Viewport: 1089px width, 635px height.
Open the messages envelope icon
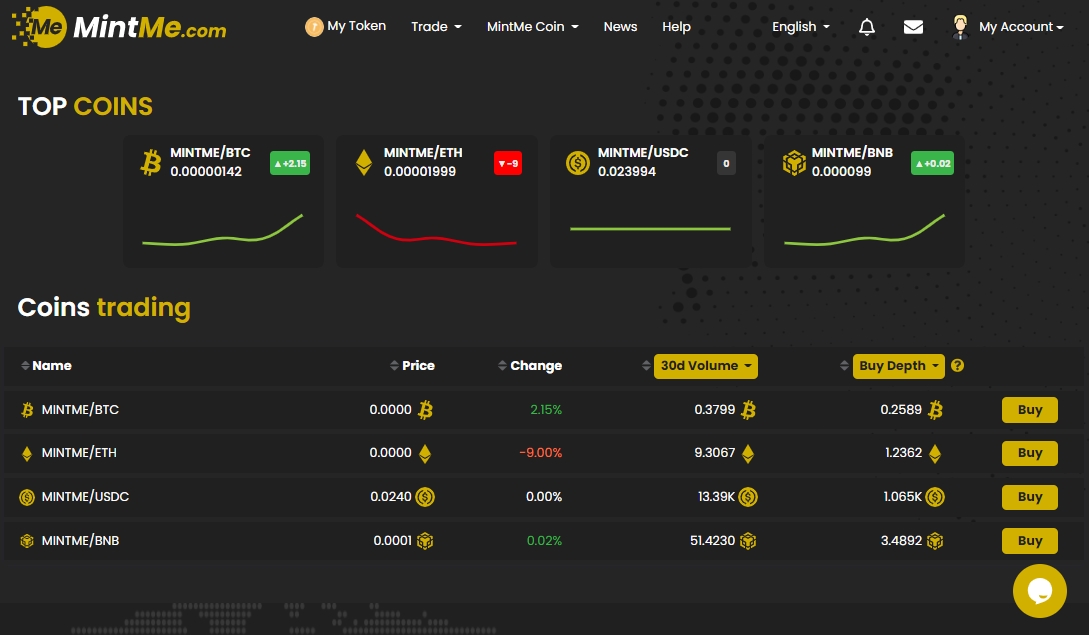913,27
